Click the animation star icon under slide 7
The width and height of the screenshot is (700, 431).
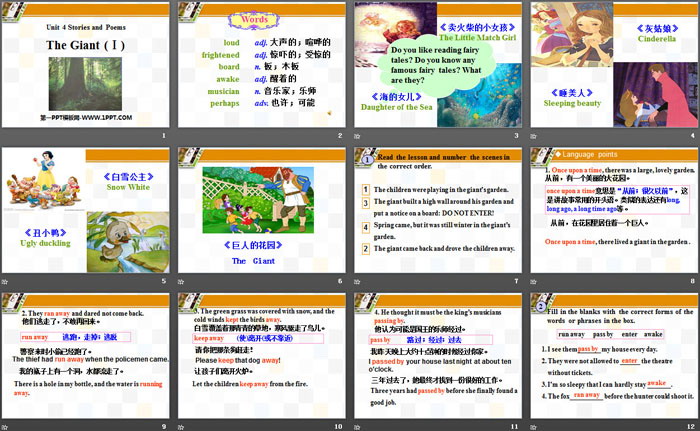click(x=357, y=281)
